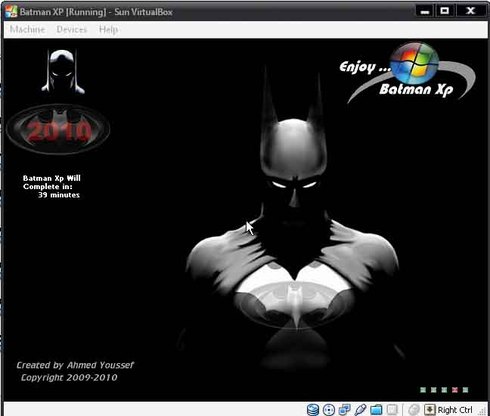Click the red 2010 bat emblem

click(58, 129)
